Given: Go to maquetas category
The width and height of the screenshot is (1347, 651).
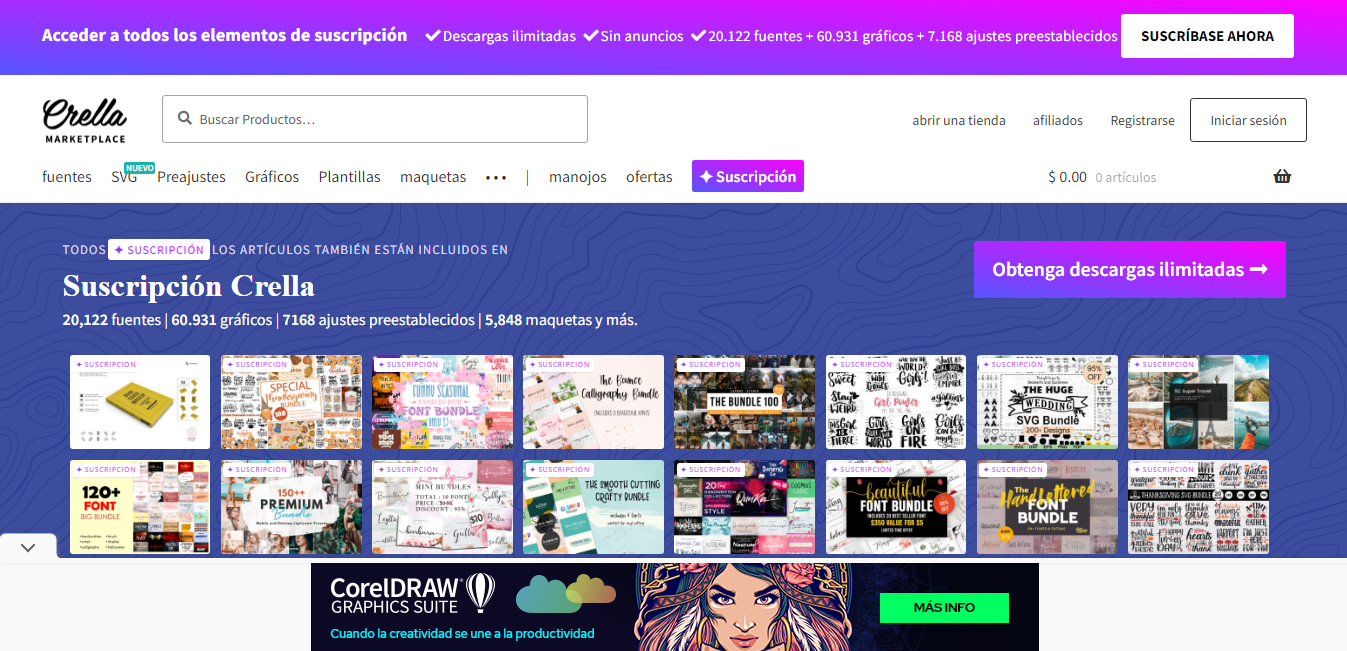Looking at the screenshot, I should point(433,177).
